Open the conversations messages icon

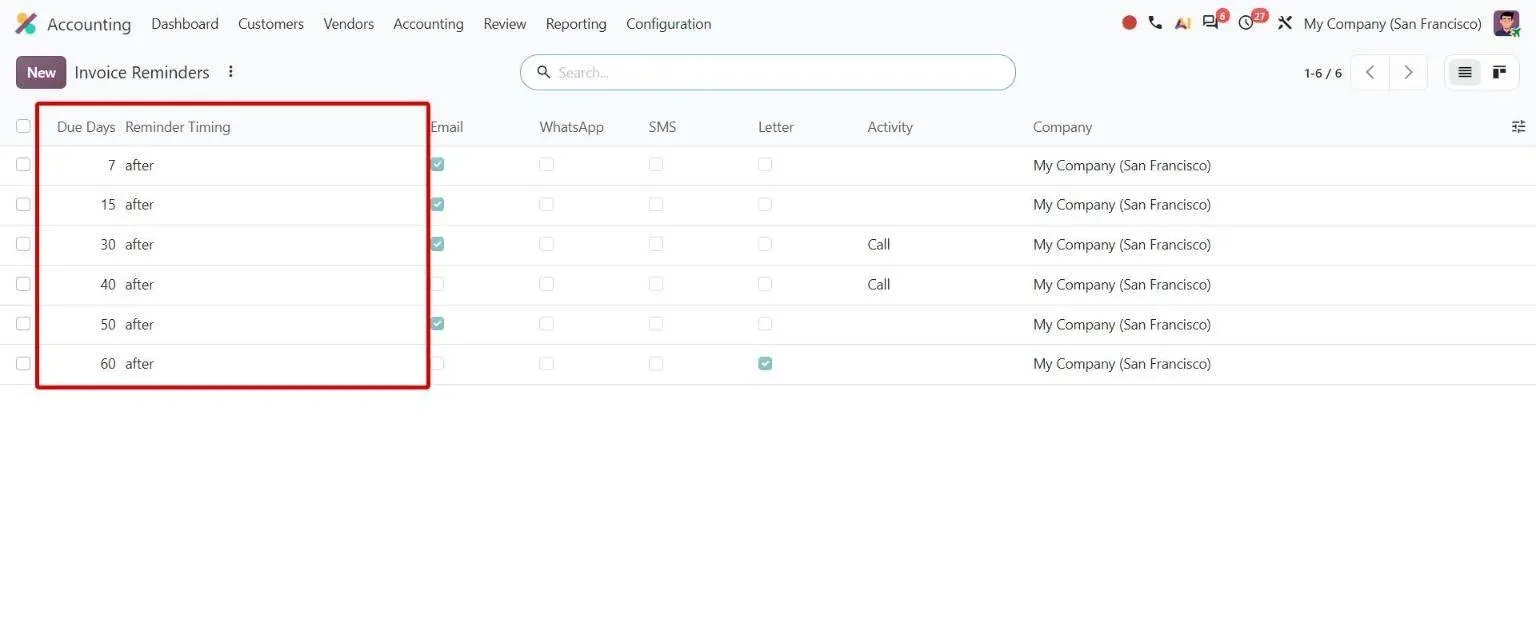[1211, 23]
